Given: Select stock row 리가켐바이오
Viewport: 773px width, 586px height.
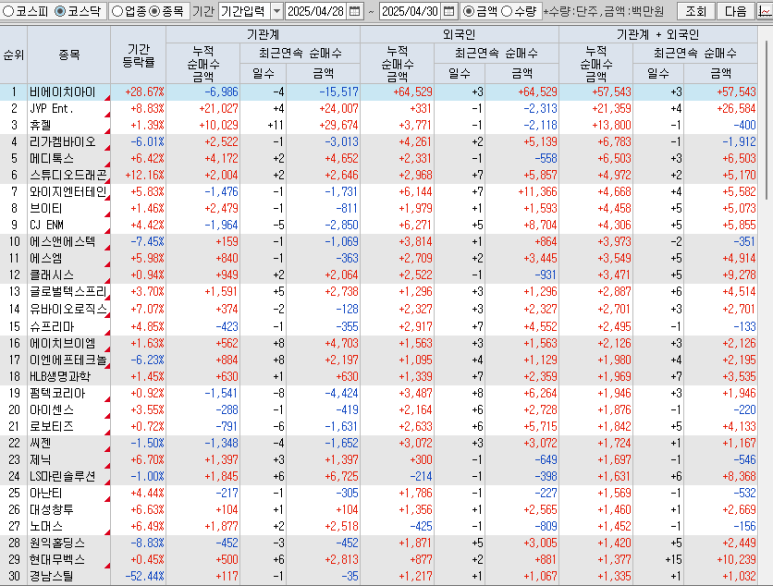Looking at the screenshot, I should pyautogui.click(x=379, y=142).
